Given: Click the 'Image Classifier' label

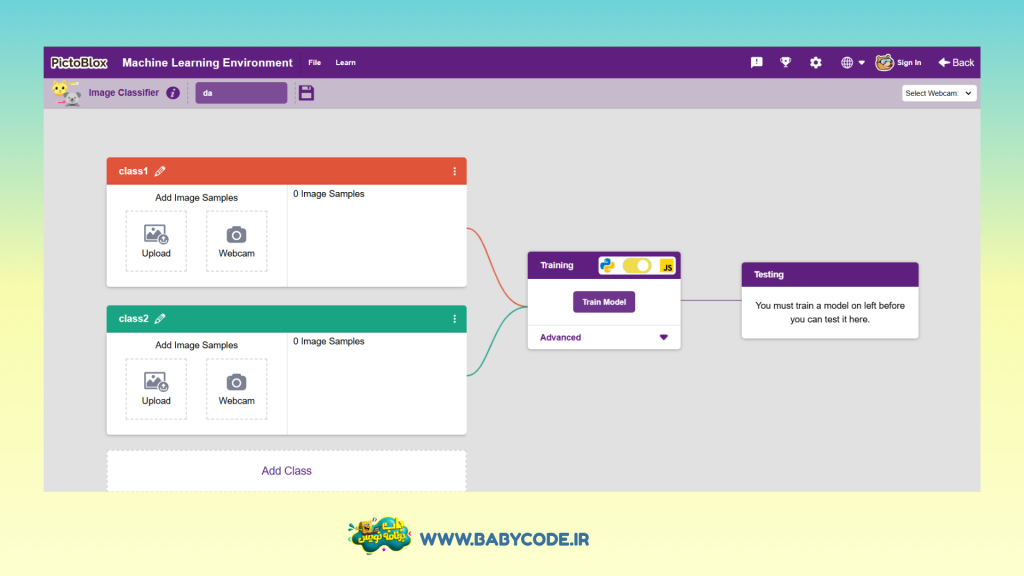Looking at the screenshot, I should click(x=124, y=93).
